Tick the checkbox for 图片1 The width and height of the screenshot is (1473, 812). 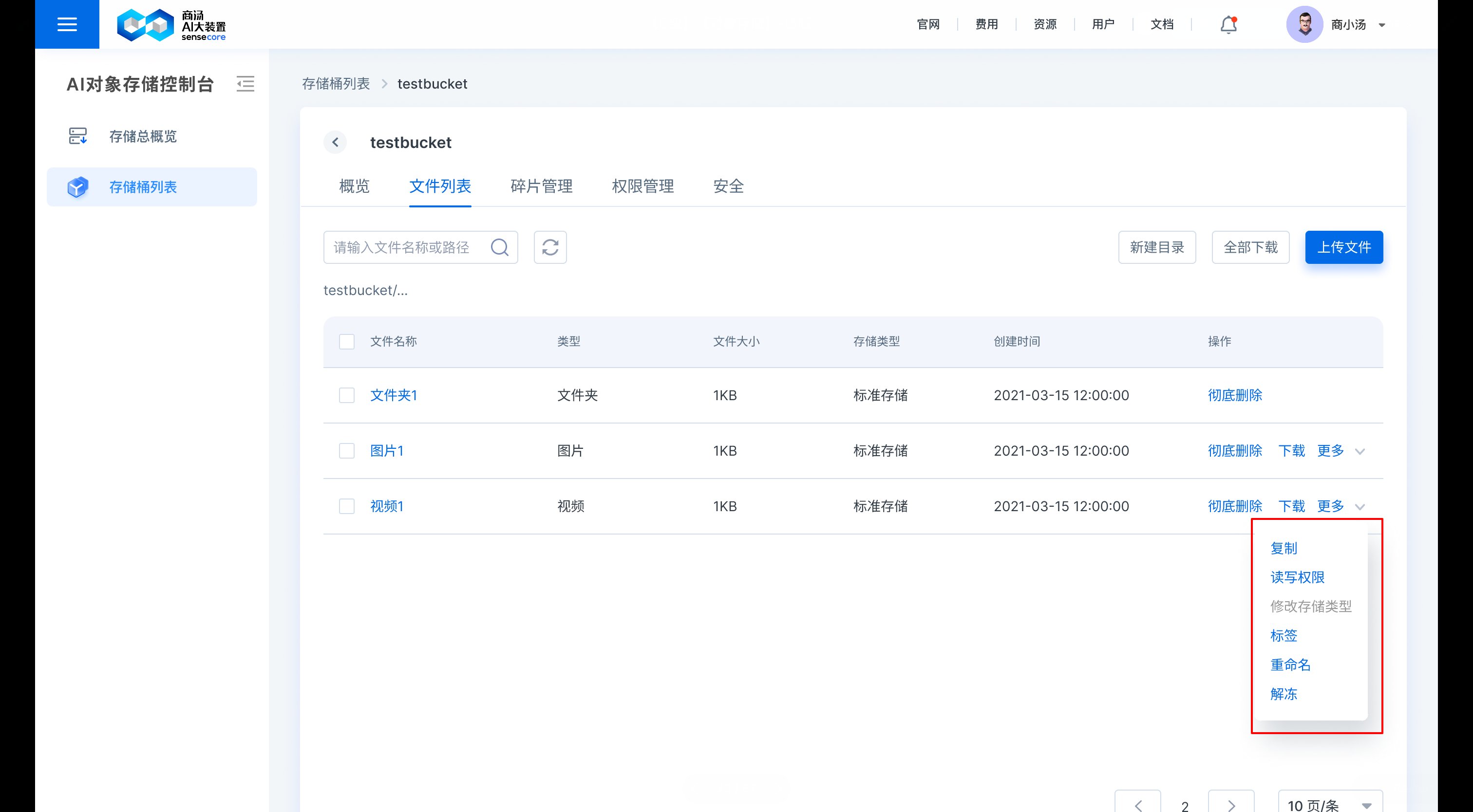tap(346, 451)
